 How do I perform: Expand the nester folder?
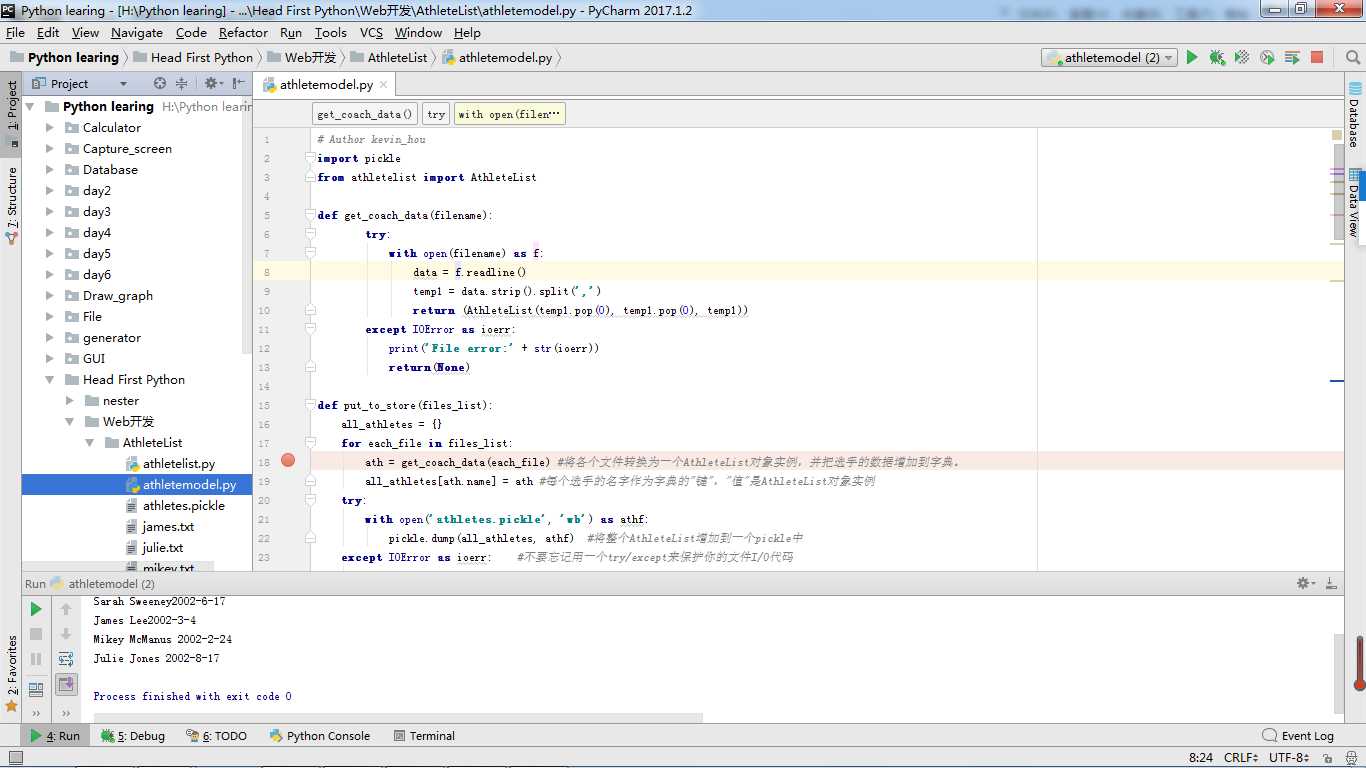(70, 401)
